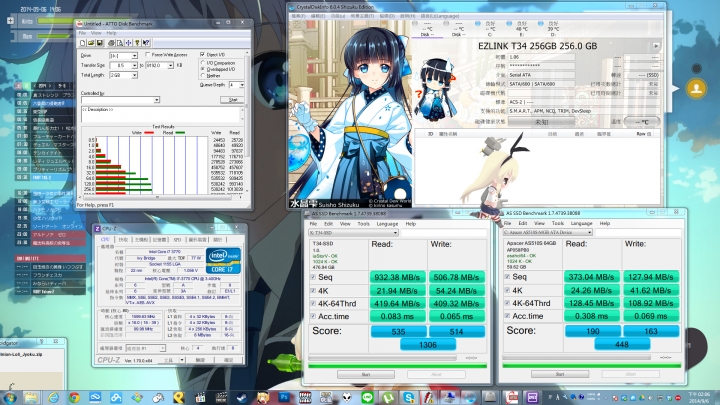Open Tools menu in T34-SSD AS SSD window
This screenshot has width=720, height=405.
364,224
